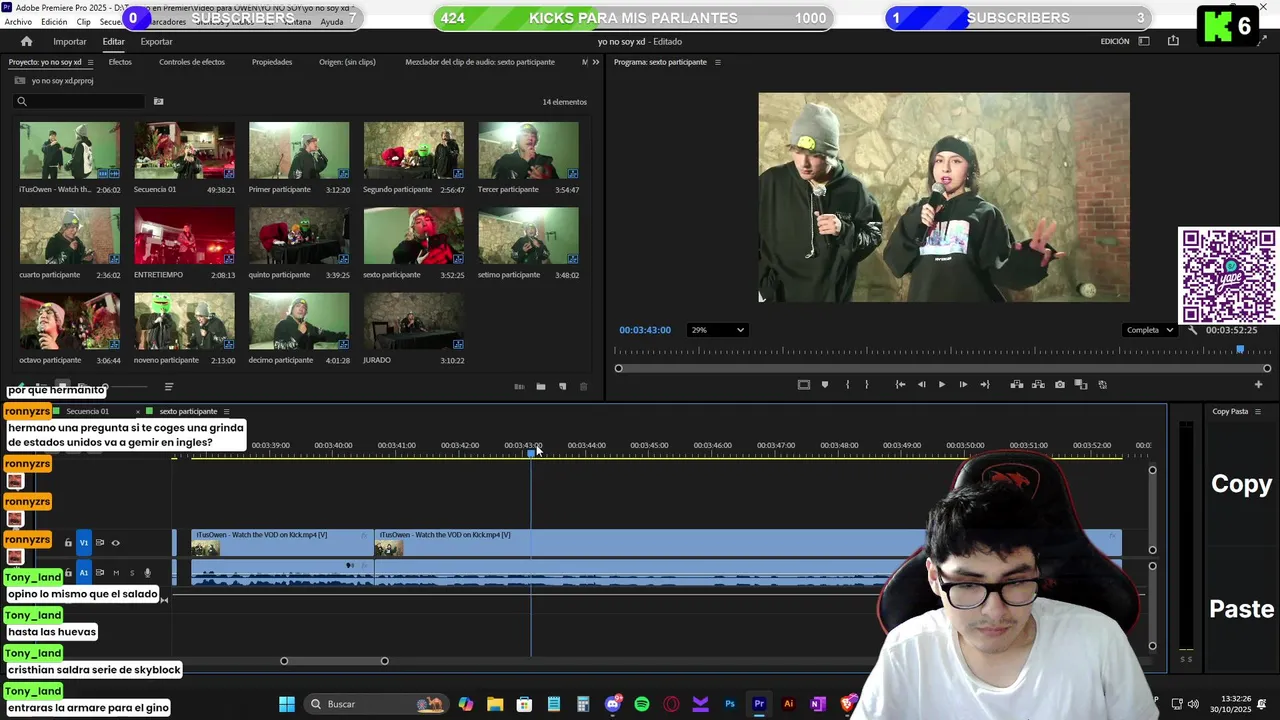Viewport: 1280px width, 720px height.
Task: Select the JURADO clip thumbnail
Action: pyautogui.click(x=414, y=321)
